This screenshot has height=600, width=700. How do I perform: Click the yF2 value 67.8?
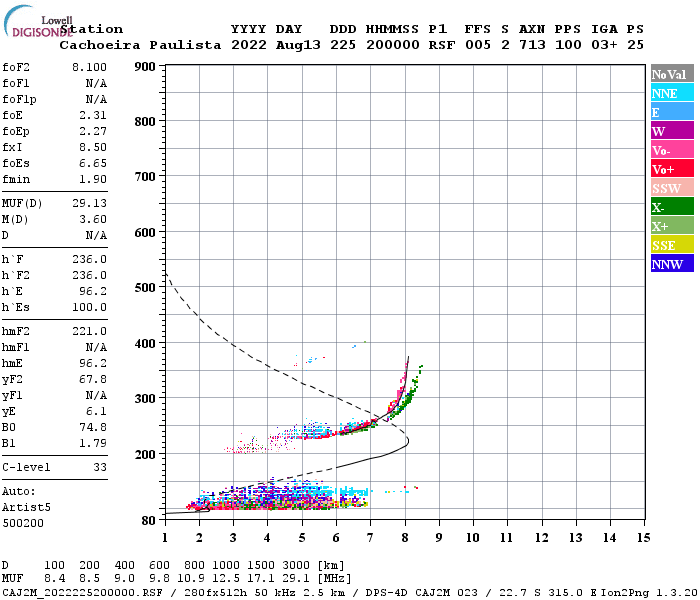pos(93,379)
